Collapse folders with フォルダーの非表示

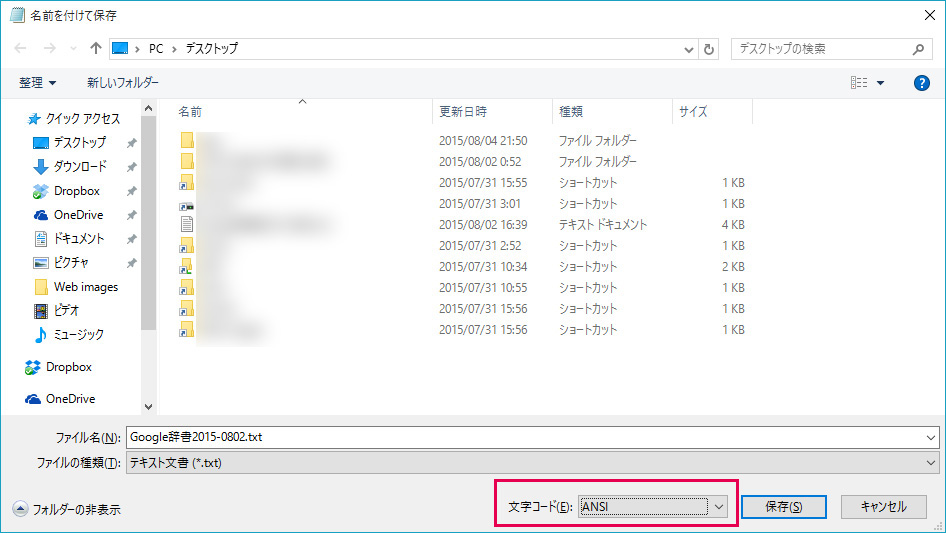click(67, 509)
